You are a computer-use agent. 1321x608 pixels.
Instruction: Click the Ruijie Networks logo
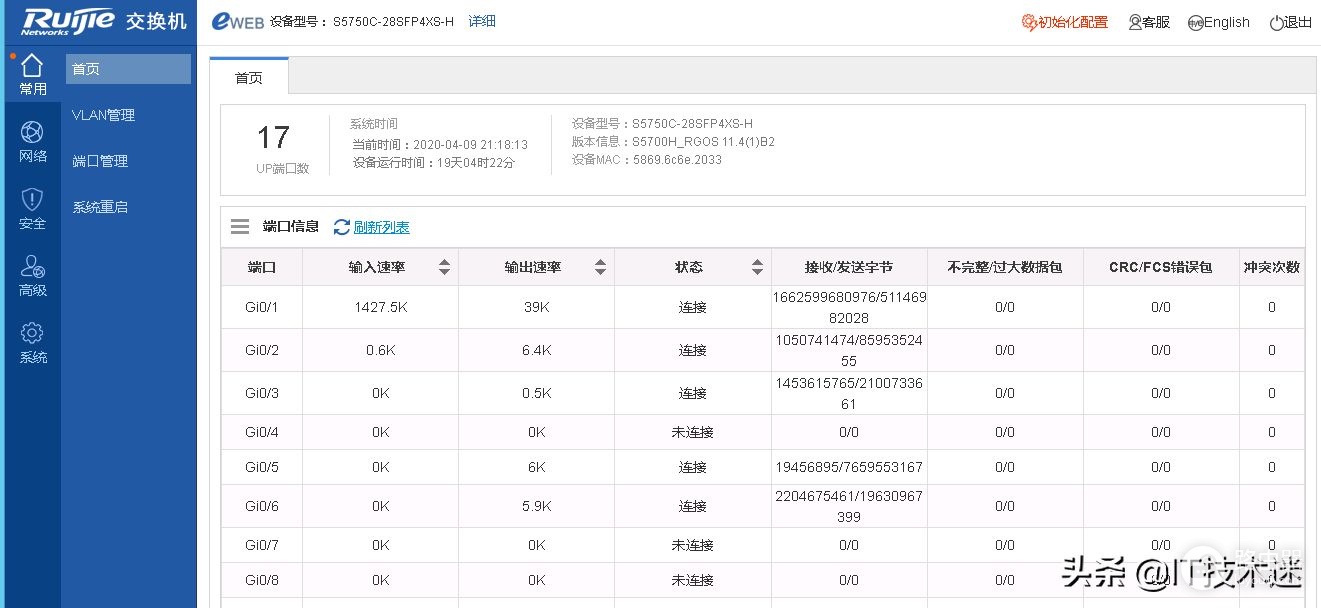tap(66, 21)
